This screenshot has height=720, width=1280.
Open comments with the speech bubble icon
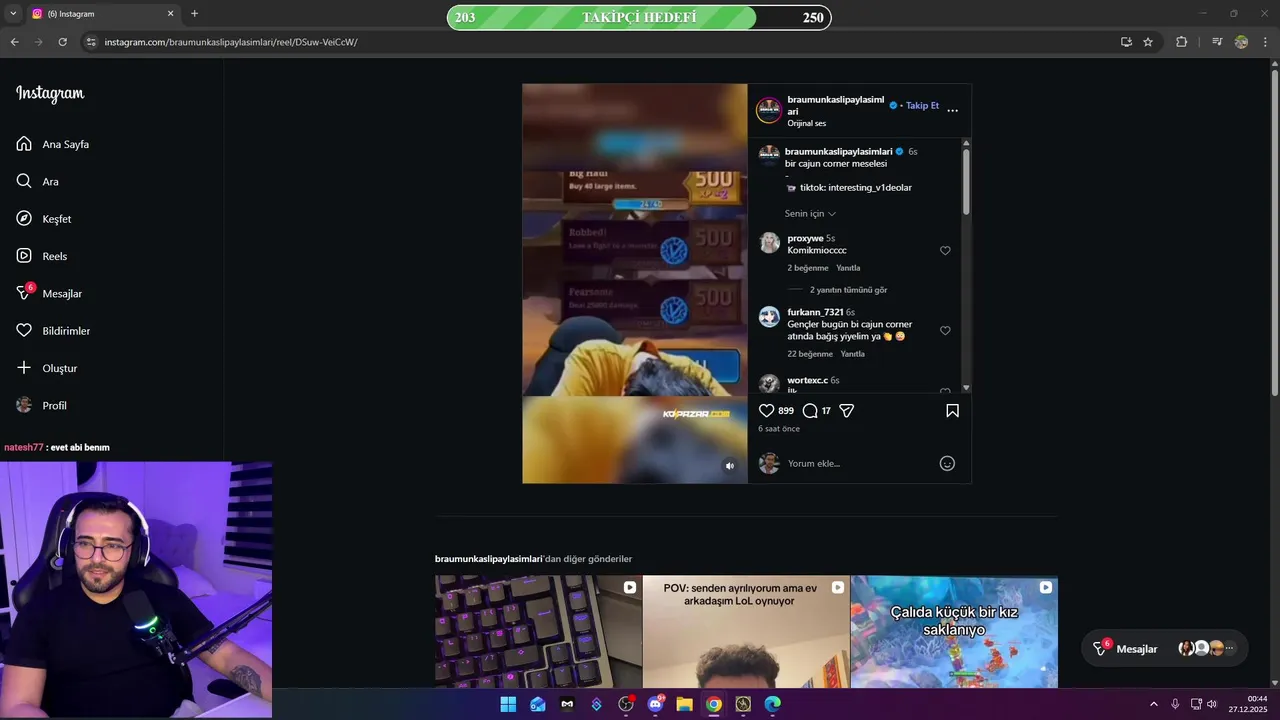(x=810, y=411)
